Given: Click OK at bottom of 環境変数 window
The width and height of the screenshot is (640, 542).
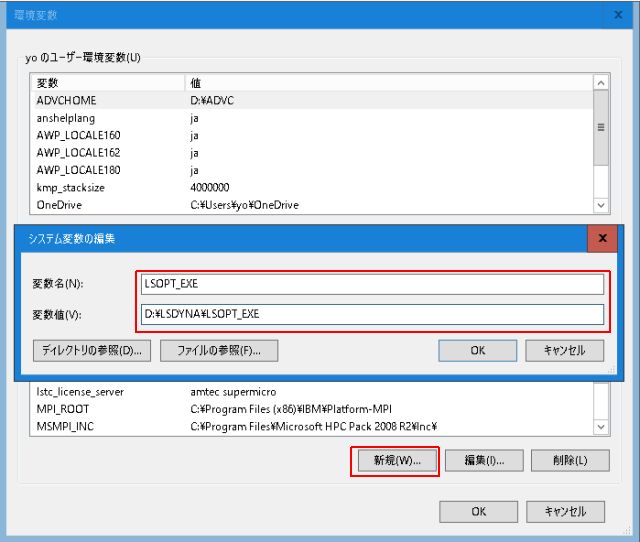Looking at the screenshot, I should pyautogui.click(x=478, y=511).
